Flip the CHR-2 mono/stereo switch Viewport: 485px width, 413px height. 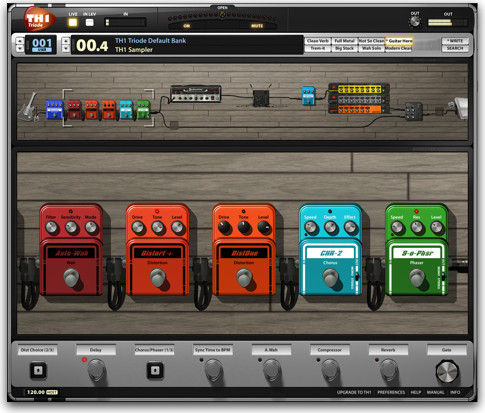357,276
